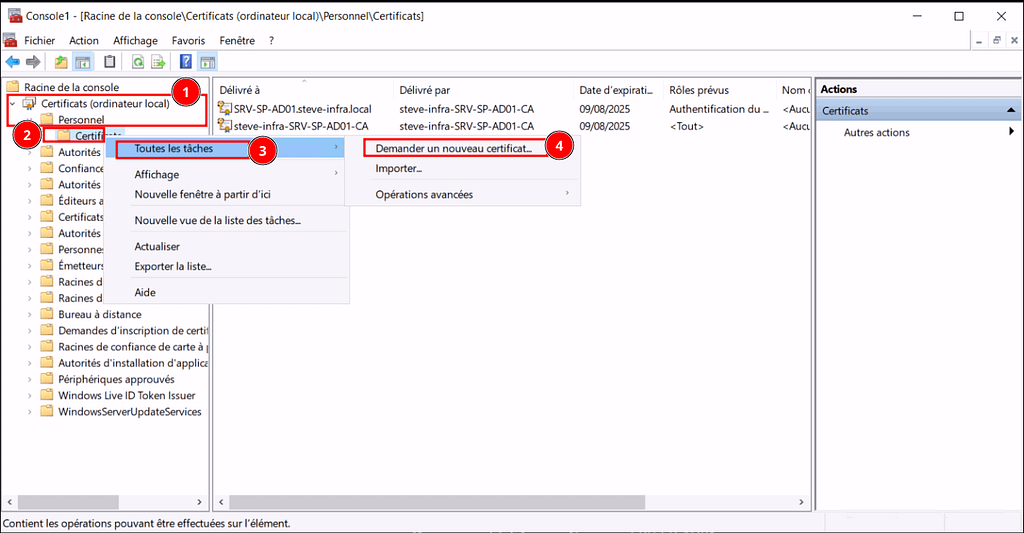Select the WindowsServerUpdateServices folder

129,411
